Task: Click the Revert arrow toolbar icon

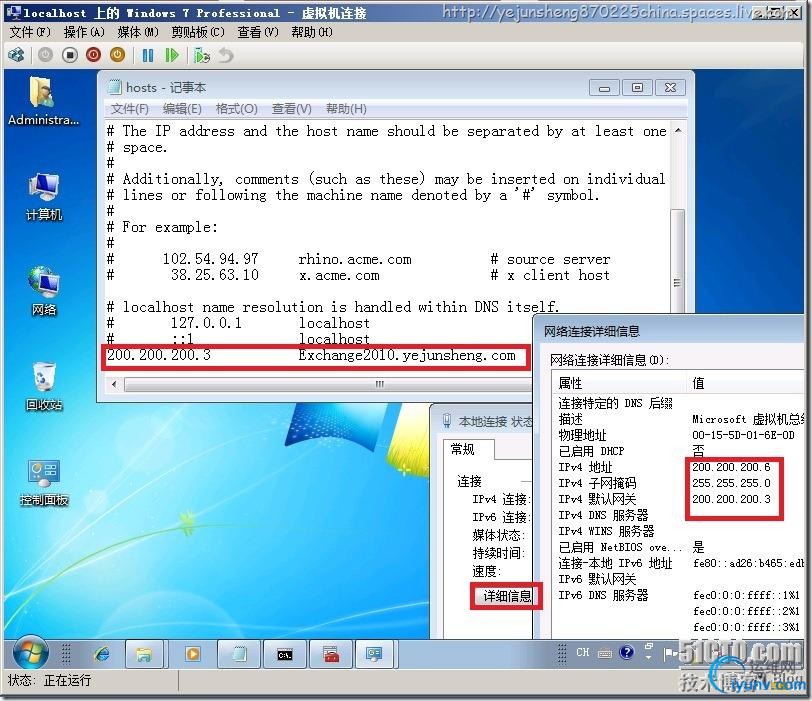Action: click(x=226, y=55)
